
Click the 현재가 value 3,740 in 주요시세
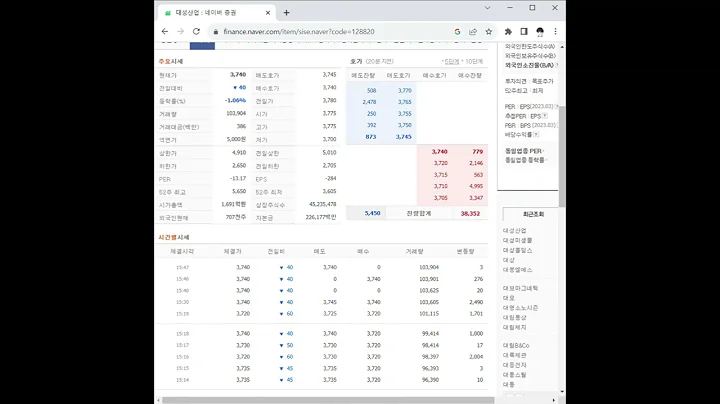238,74
